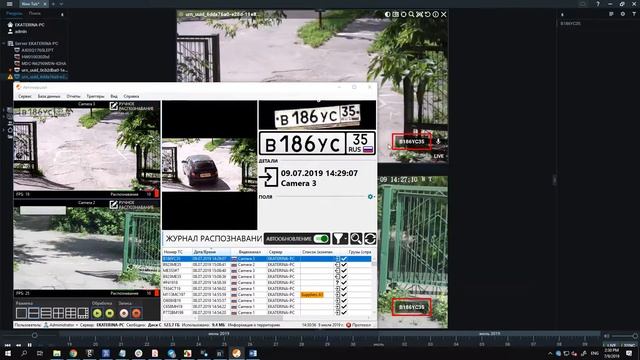This screenshot has width=640, height=360.
Task: Open Windows taskbar search
Action: point(24,353)
